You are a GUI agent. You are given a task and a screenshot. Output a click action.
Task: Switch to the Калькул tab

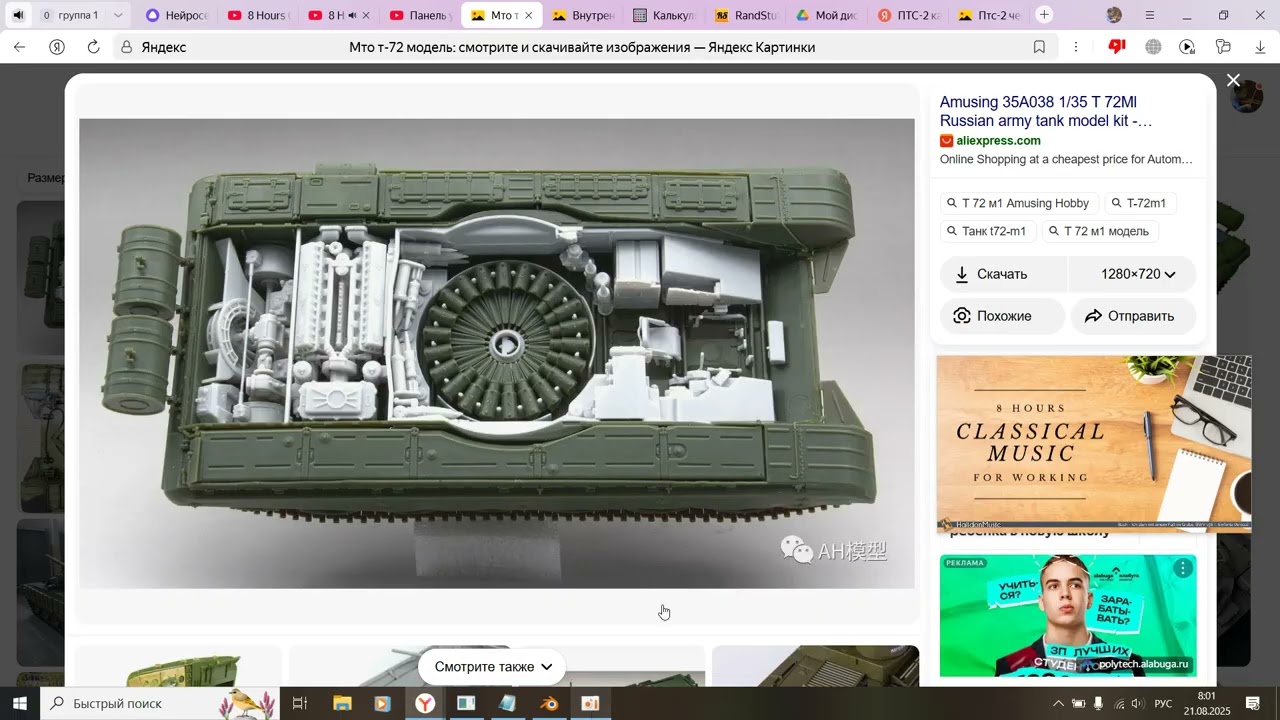(x=664, y=15)
